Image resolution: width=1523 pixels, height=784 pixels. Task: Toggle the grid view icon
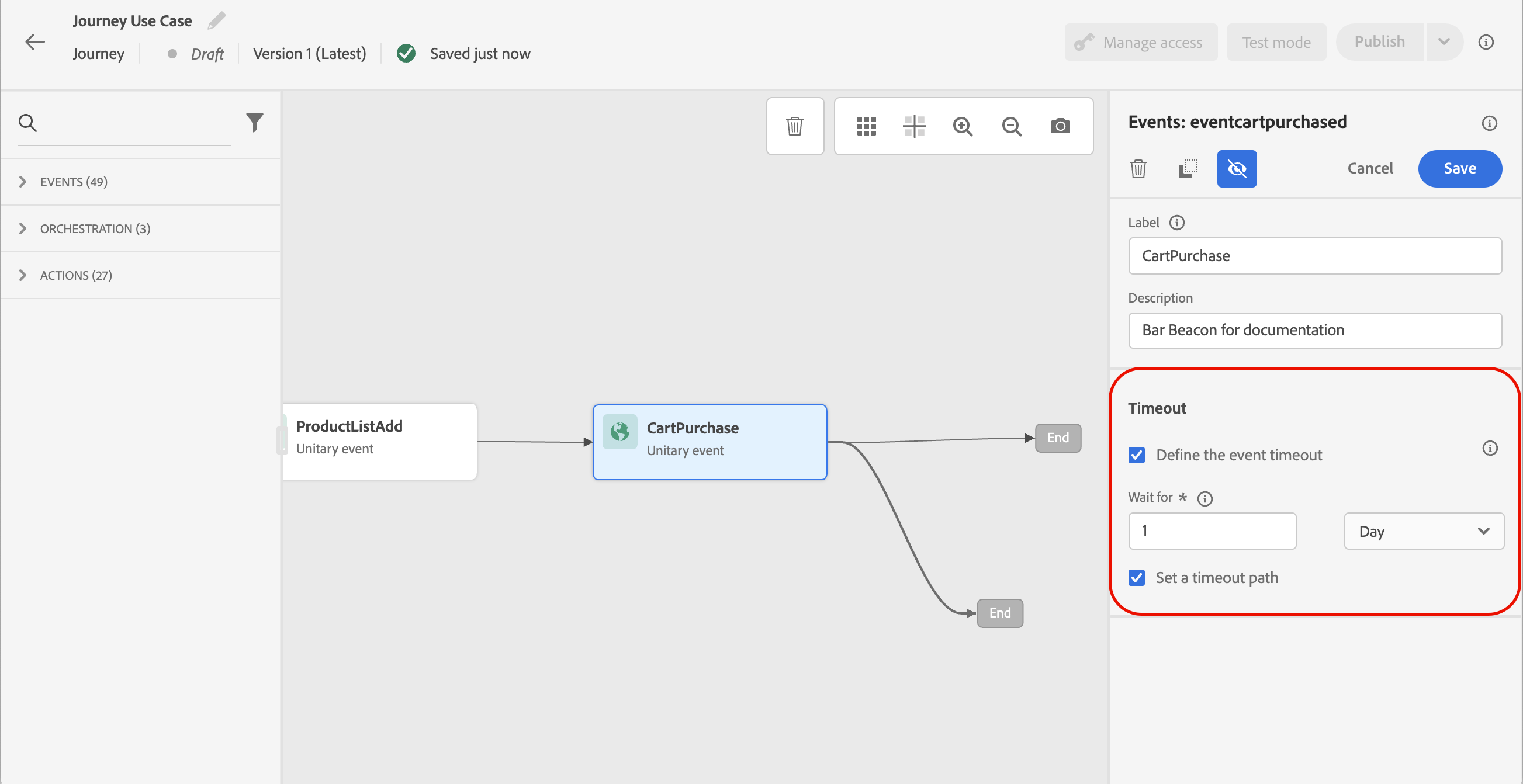866,126
